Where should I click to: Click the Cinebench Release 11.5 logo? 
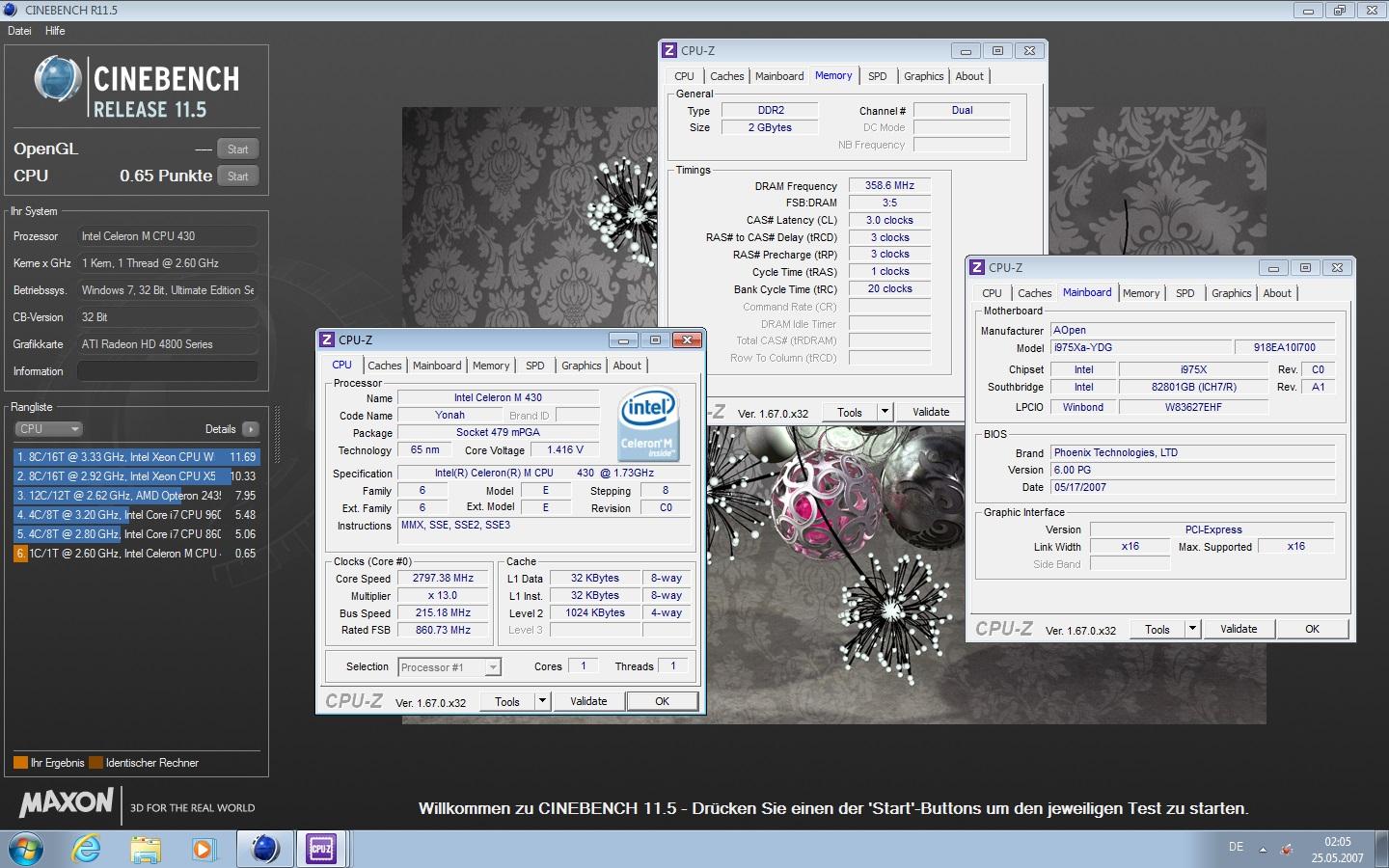coord(137,88)
